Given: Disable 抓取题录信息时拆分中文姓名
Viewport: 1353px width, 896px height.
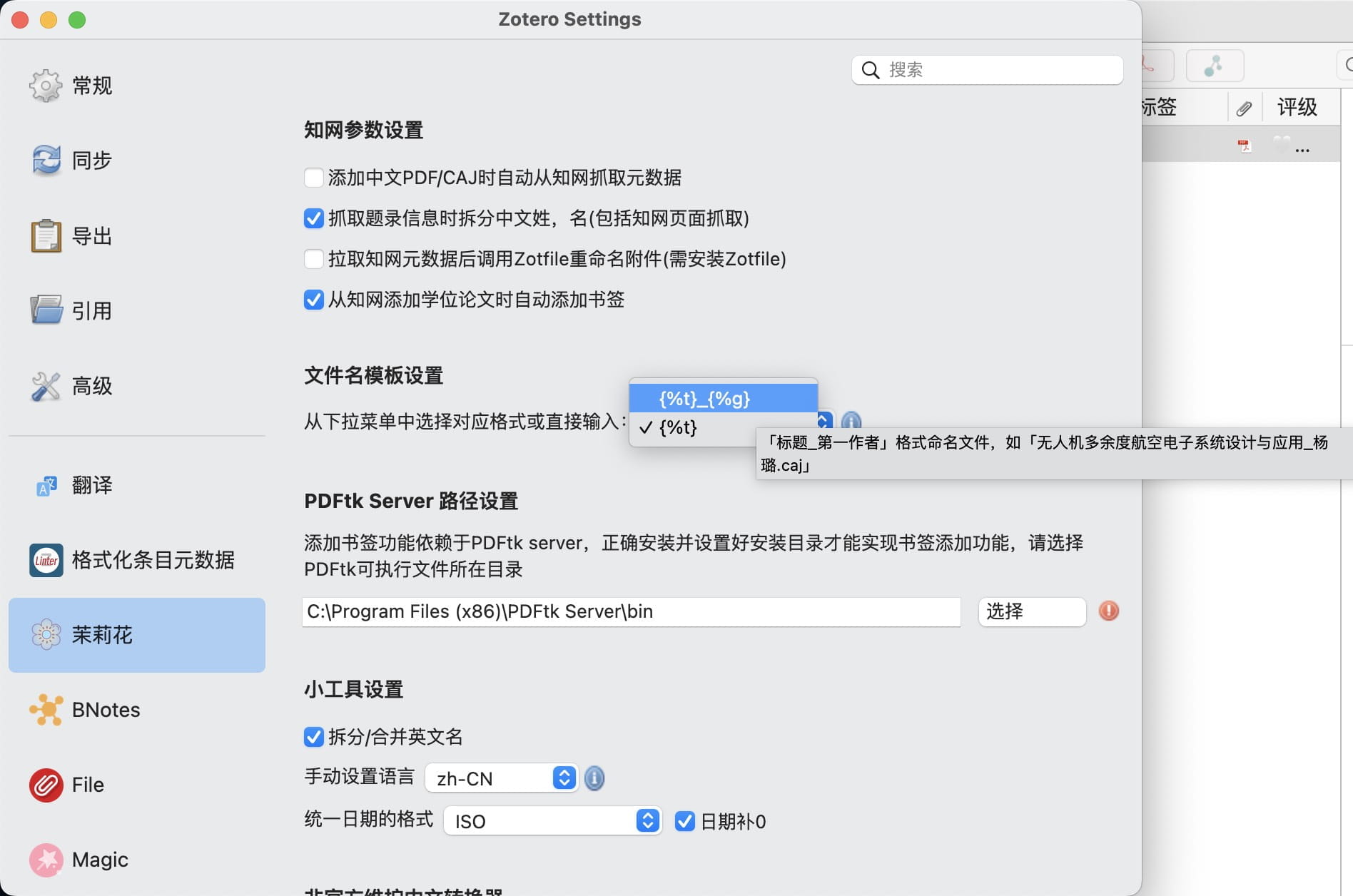Looking at the screenshot, I should click(314, 219).
